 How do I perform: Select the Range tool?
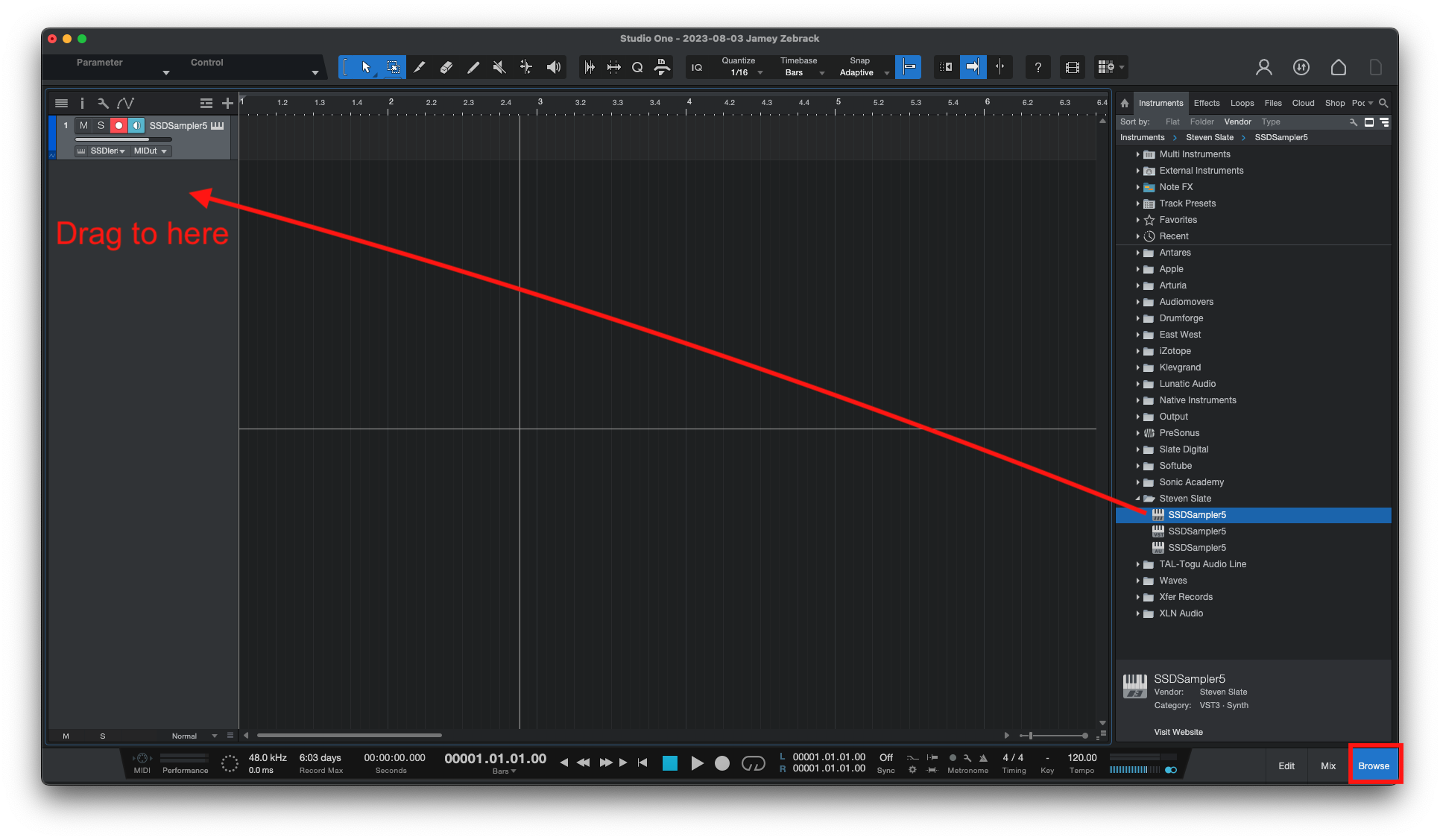(x=393, y=67)
